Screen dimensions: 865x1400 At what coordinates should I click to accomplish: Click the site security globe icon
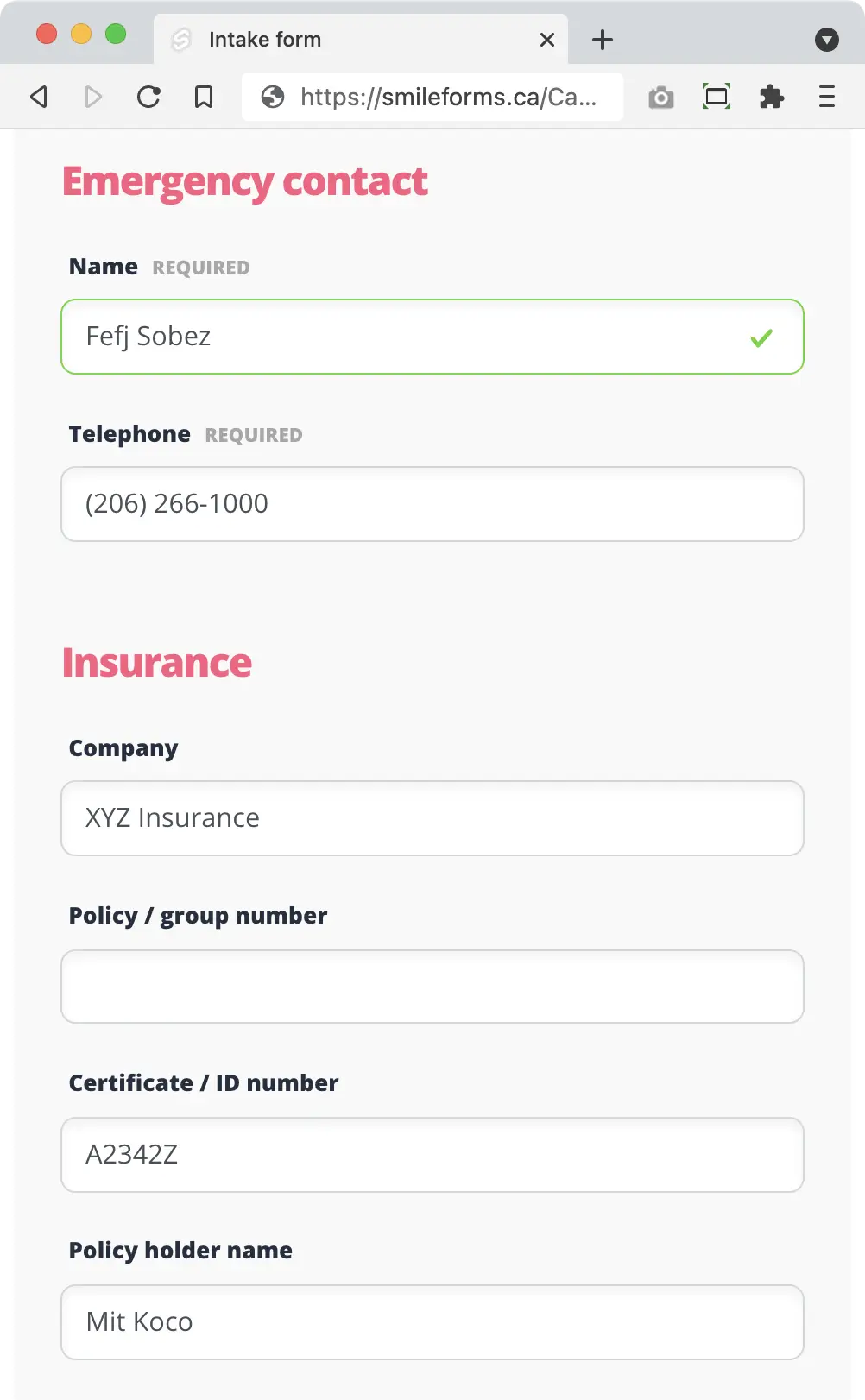273,97
